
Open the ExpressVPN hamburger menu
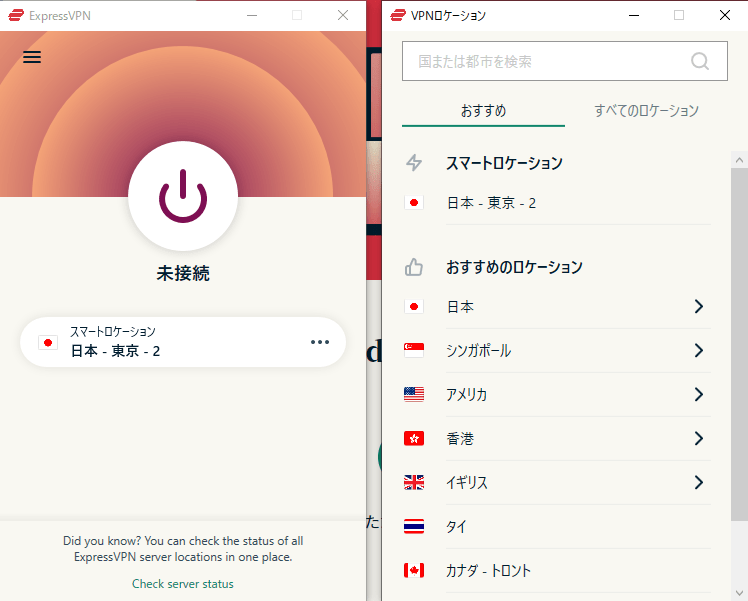click(32, 57)
